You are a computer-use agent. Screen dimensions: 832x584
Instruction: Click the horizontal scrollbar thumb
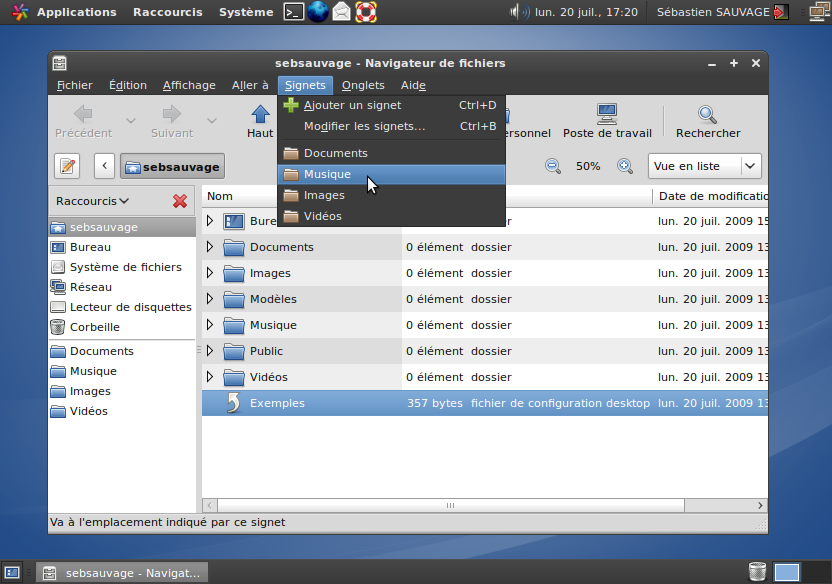coord(450,505)
